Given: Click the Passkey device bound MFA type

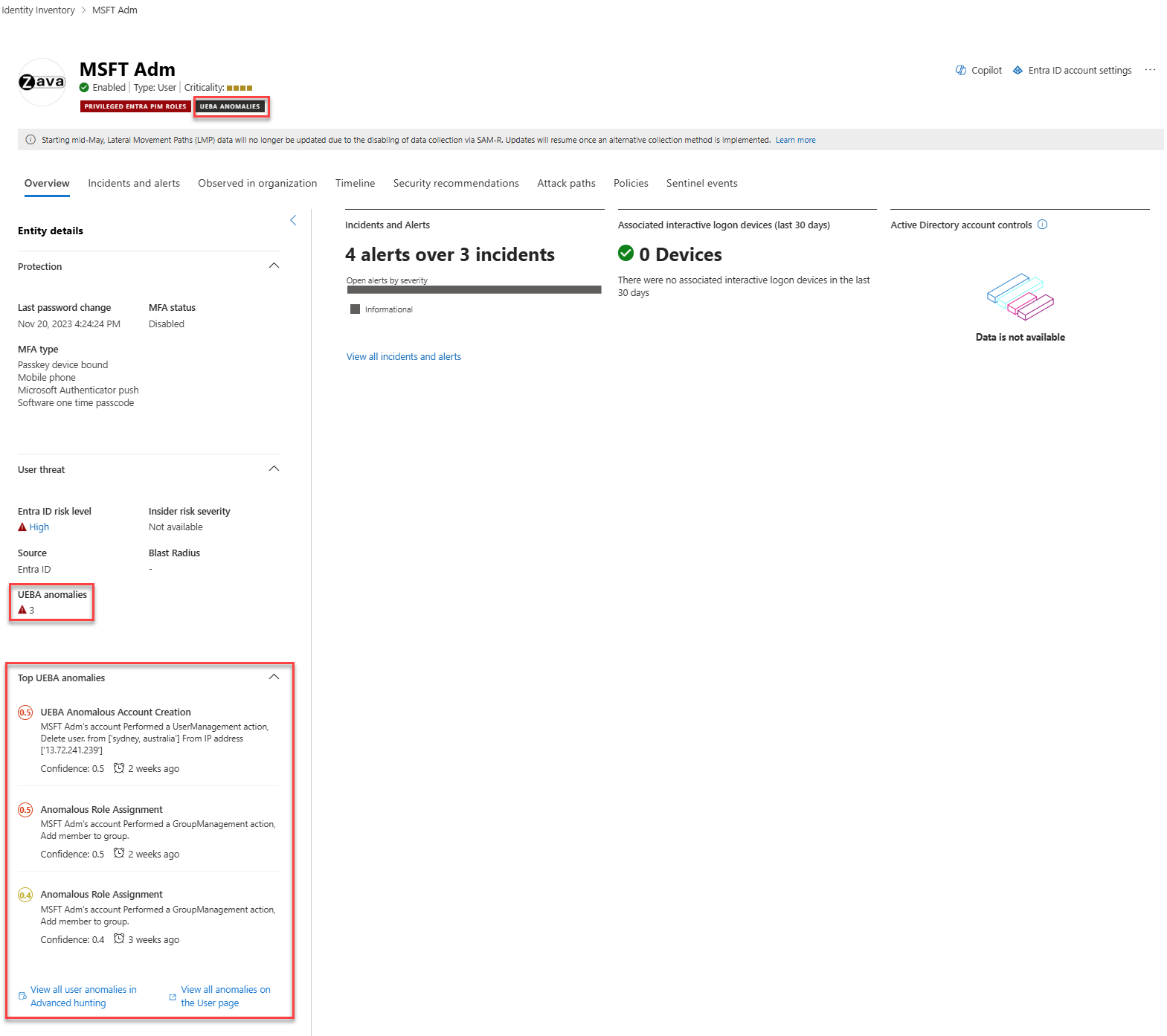Looking at the screenshot, I should [x=63, y=365].
